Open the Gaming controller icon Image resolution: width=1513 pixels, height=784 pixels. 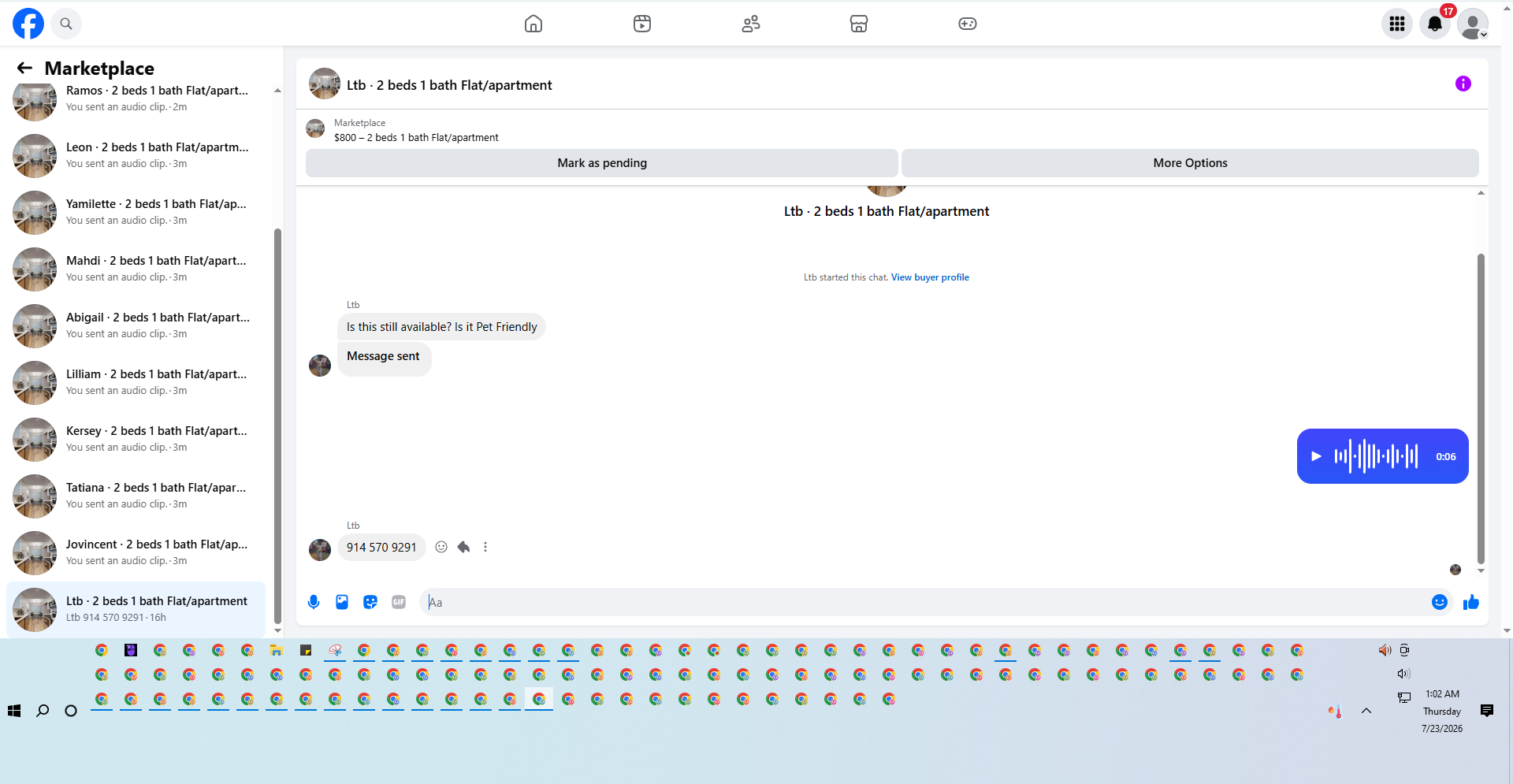(968, 24)
